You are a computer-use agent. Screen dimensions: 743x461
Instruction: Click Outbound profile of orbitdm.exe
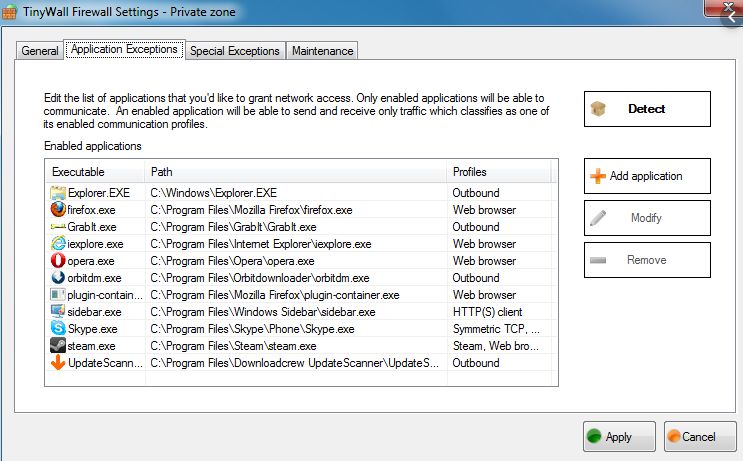[476, 278]
